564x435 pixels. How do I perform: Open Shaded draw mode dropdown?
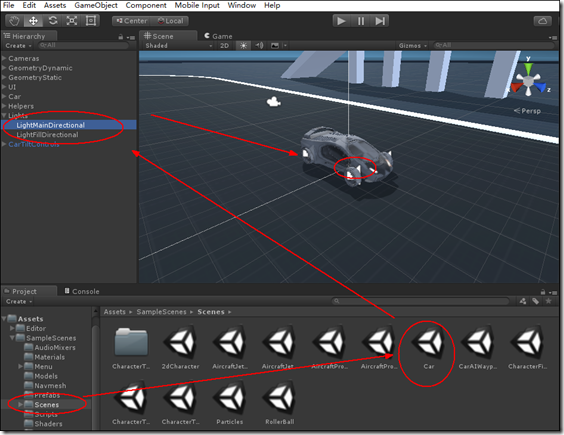click(178, 45)
